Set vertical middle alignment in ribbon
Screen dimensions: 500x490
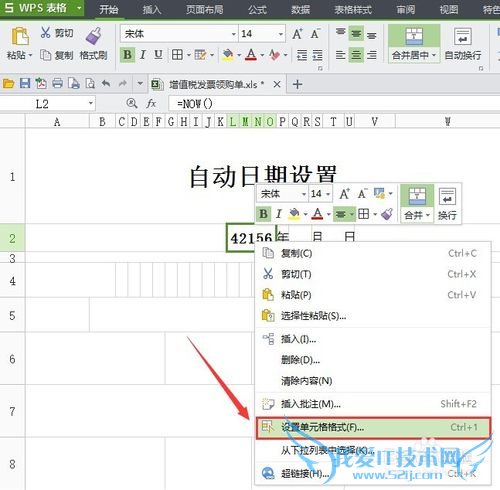click(356, 34)
